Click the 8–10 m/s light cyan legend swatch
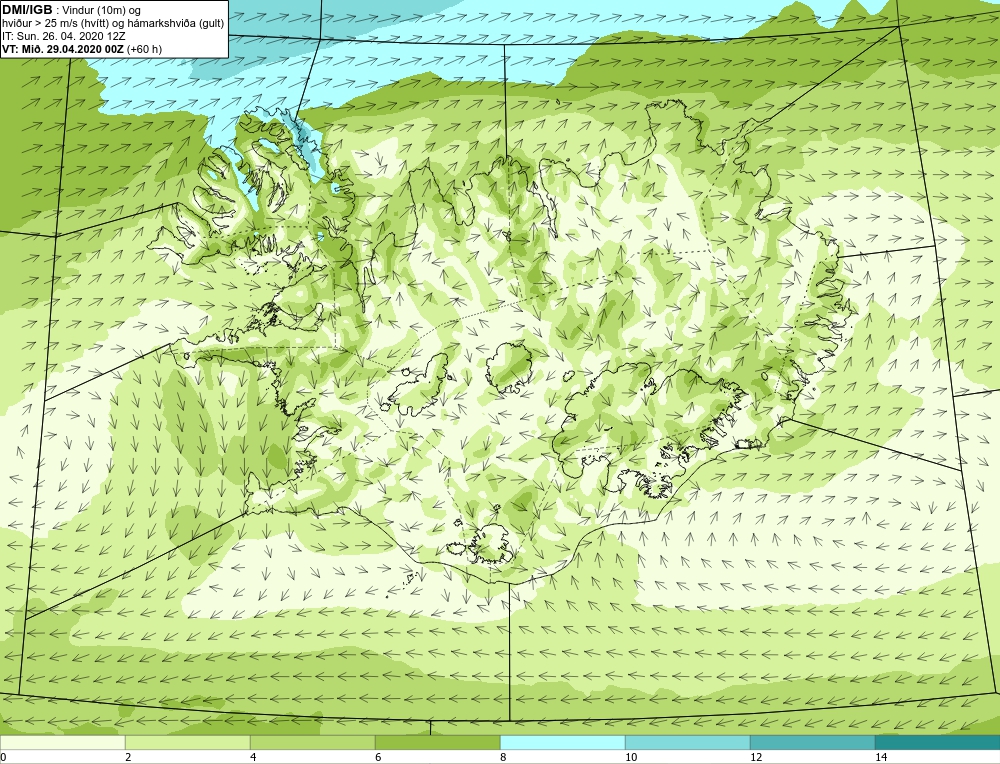 point(562,742)
